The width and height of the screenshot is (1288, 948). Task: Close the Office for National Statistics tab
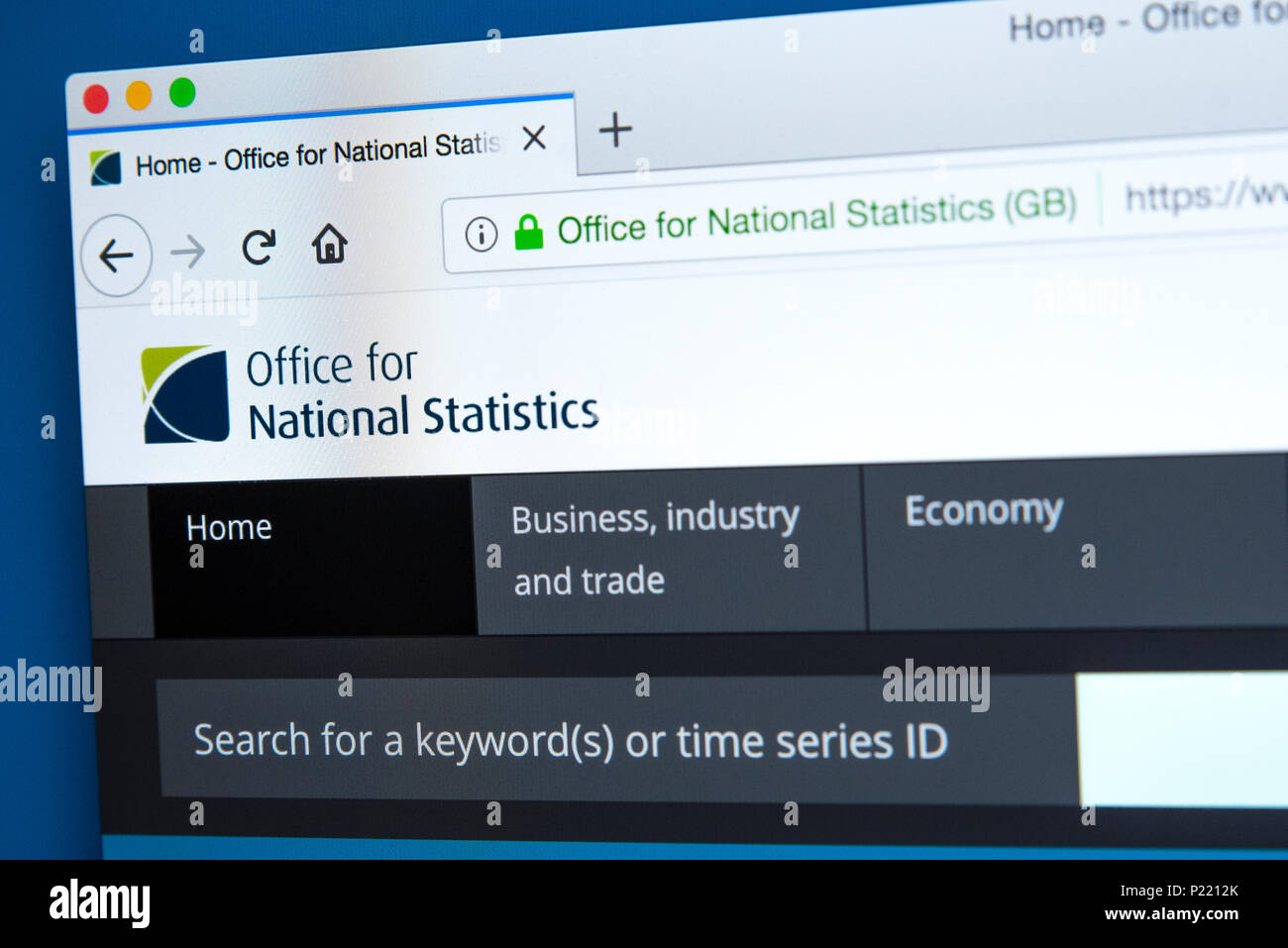534,138
